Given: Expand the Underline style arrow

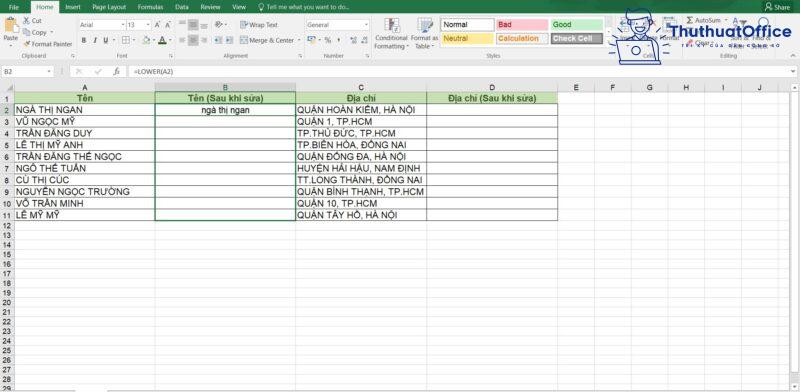Looking at the screenshot, I should tap(113, 40).
